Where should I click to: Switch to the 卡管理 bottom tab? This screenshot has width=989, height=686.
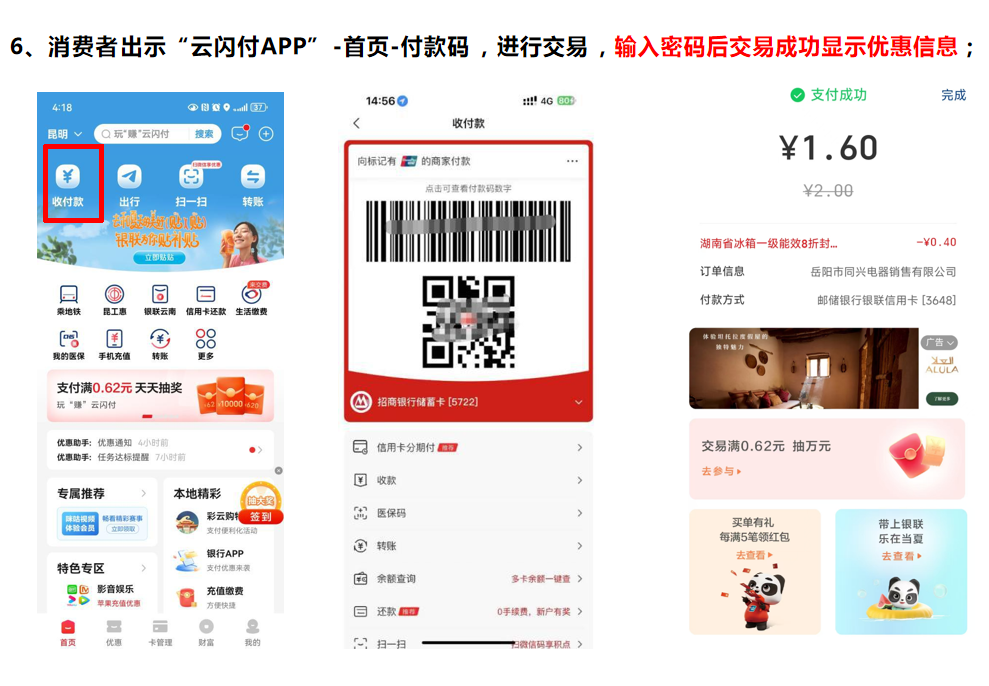click(x=160, y=632)
